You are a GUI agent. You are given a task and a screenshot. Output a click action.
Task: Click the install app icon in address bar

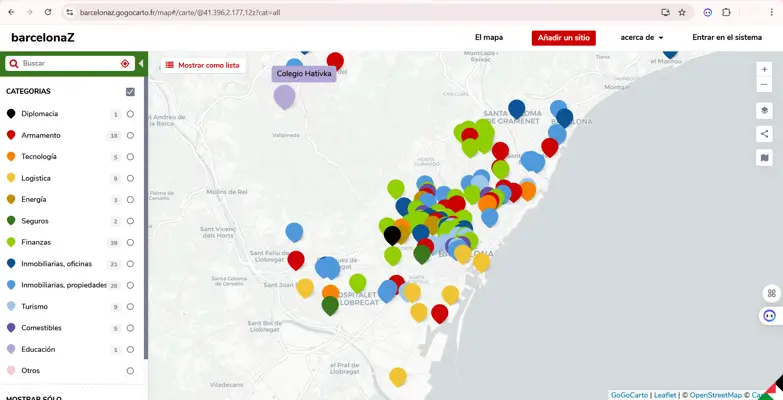[665, 12]
